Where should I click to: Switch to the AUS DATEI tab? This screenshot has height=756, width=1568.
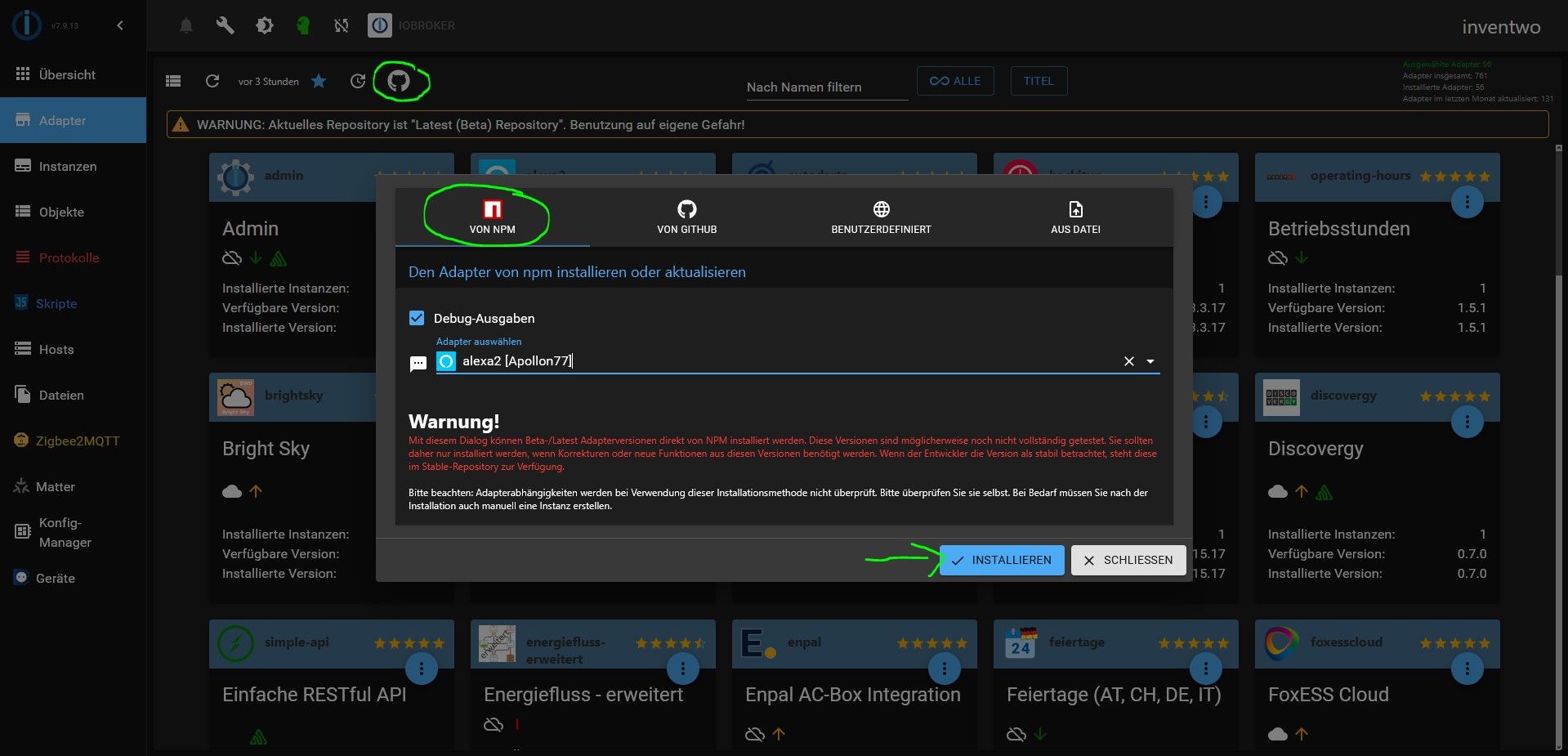1075,217
